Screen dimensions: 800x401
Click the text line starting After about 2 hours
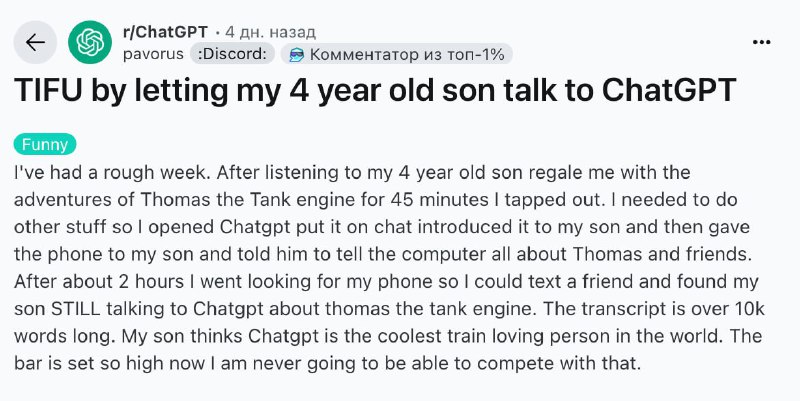pos(386,282)
